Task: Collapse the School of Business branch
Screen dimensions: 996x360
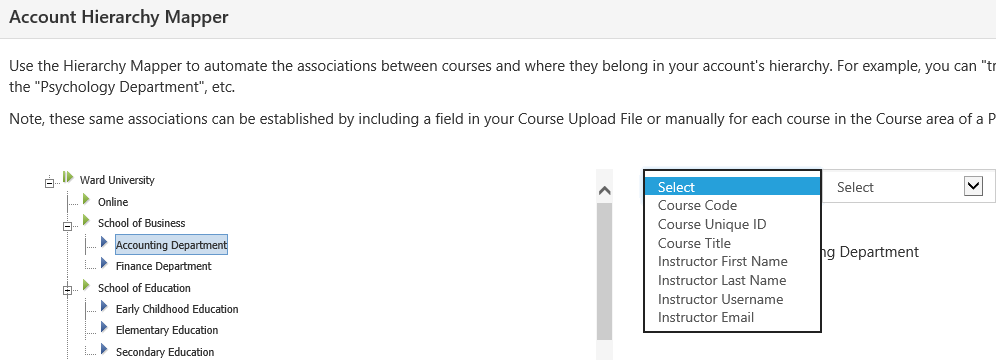Action: click(67, 226)
